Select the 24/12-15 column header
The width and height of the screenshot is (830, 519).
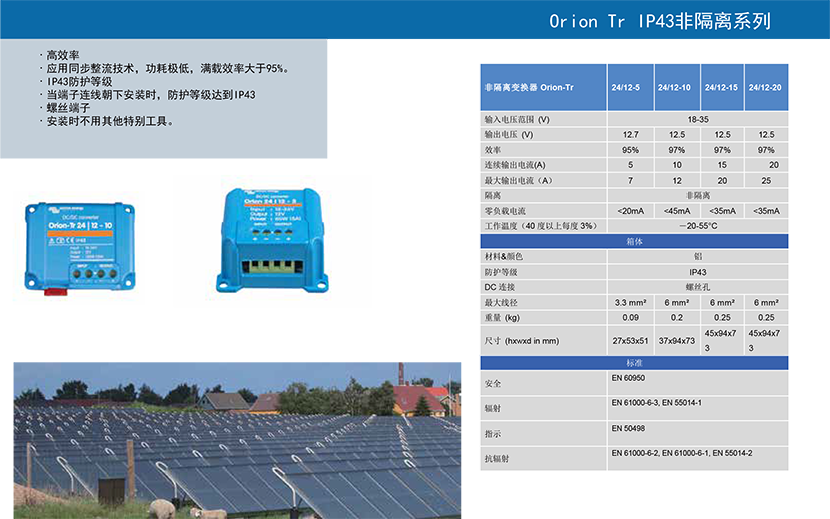point(722,88)
